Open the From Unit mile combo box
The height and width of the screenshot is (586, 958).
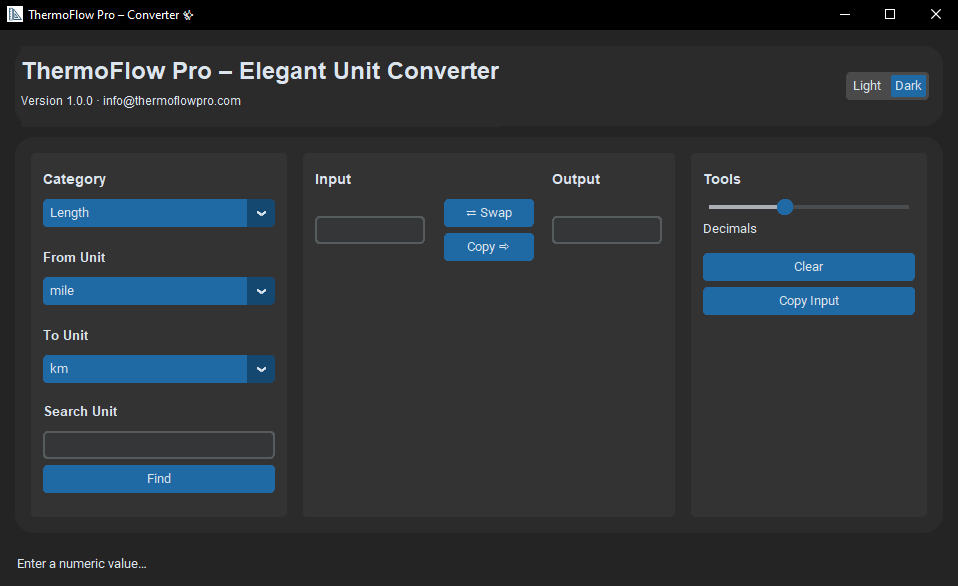click(146, 291)
